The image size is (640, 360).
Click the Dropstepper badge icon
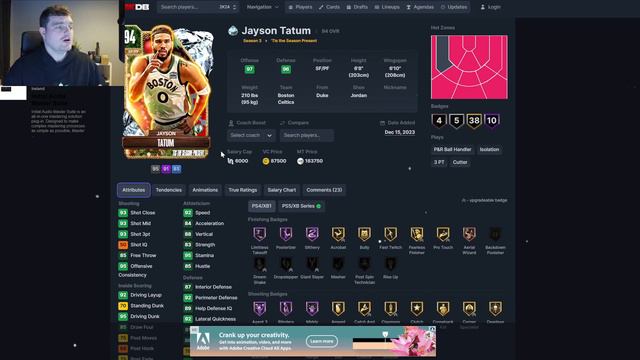tap(286, 264)
